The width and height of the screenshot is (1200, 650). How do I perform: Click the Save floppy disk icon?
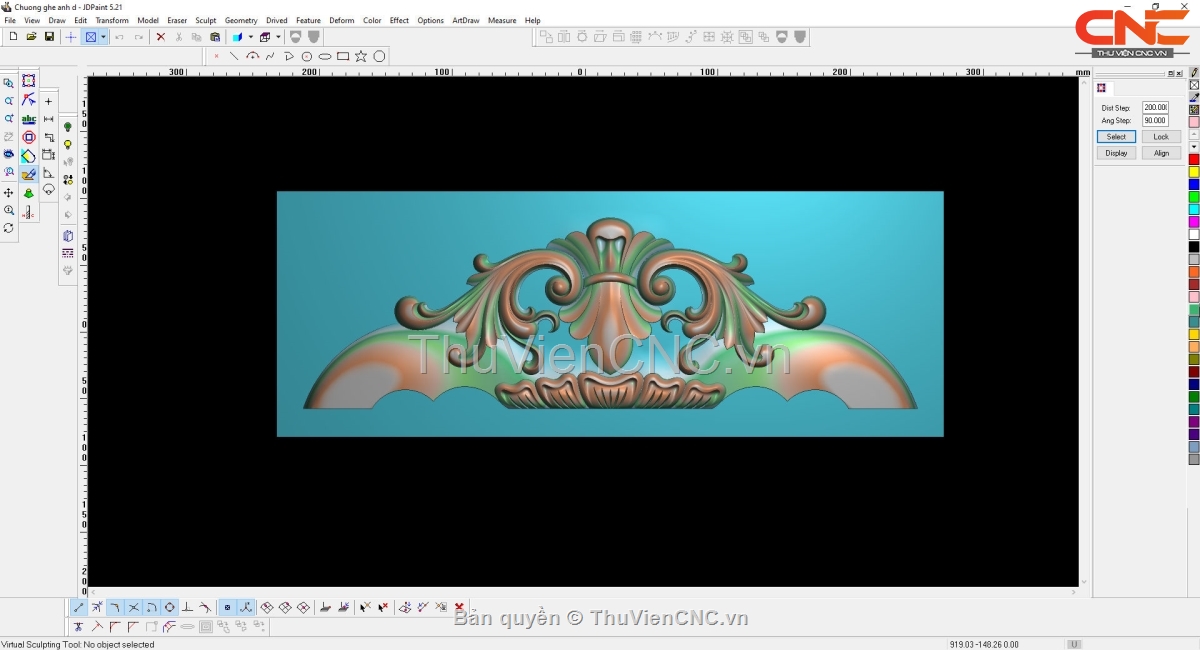[49, 37]
